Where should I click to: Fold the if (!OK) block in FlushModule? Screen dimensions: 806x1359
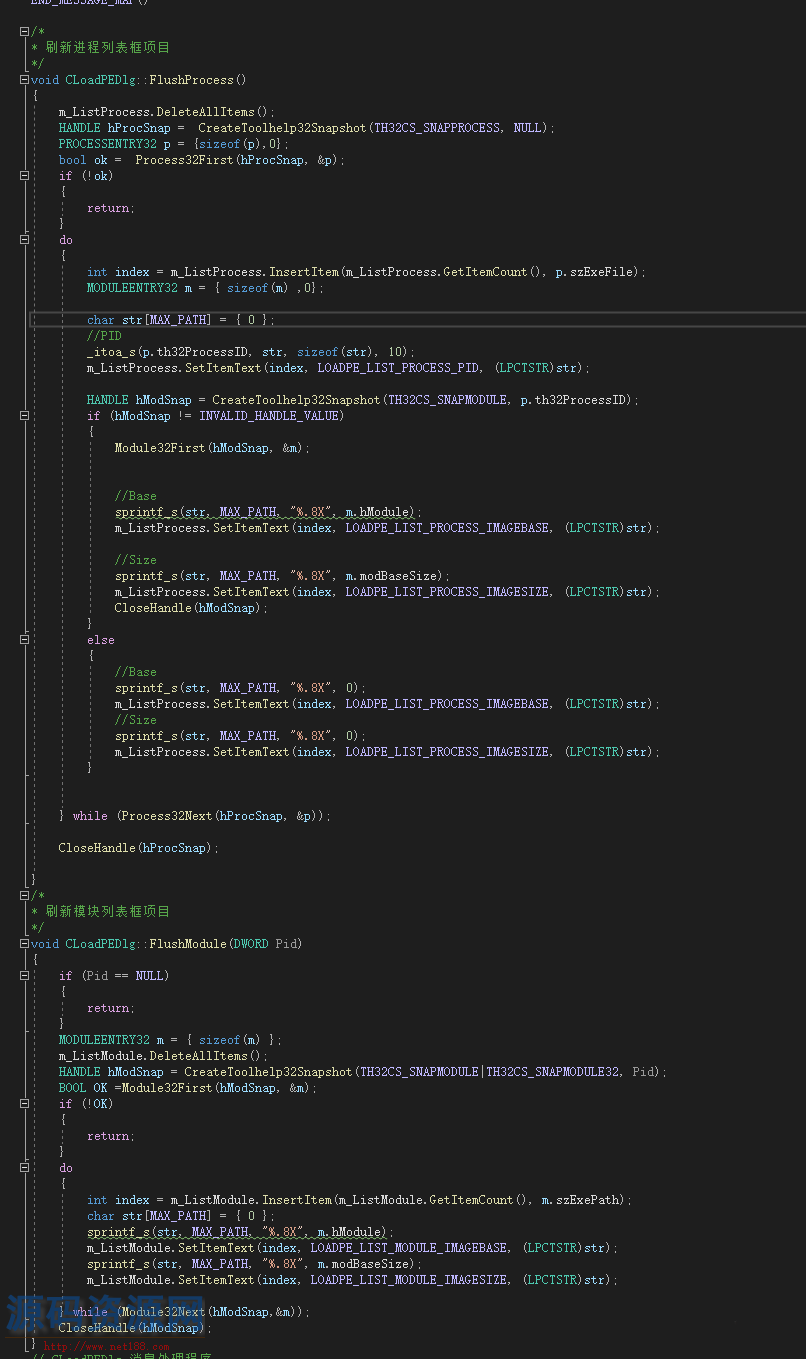coord(25,1104)
